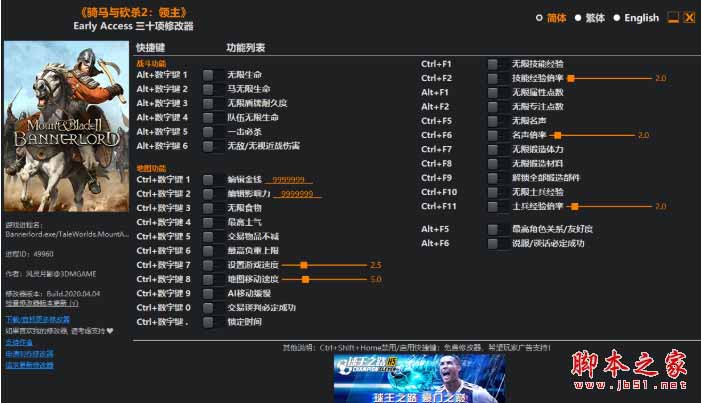The width and height of the screenshot is (701, 403).
Task: Enable 锁定时间 checkbox
Action: [x=208, y=322]
